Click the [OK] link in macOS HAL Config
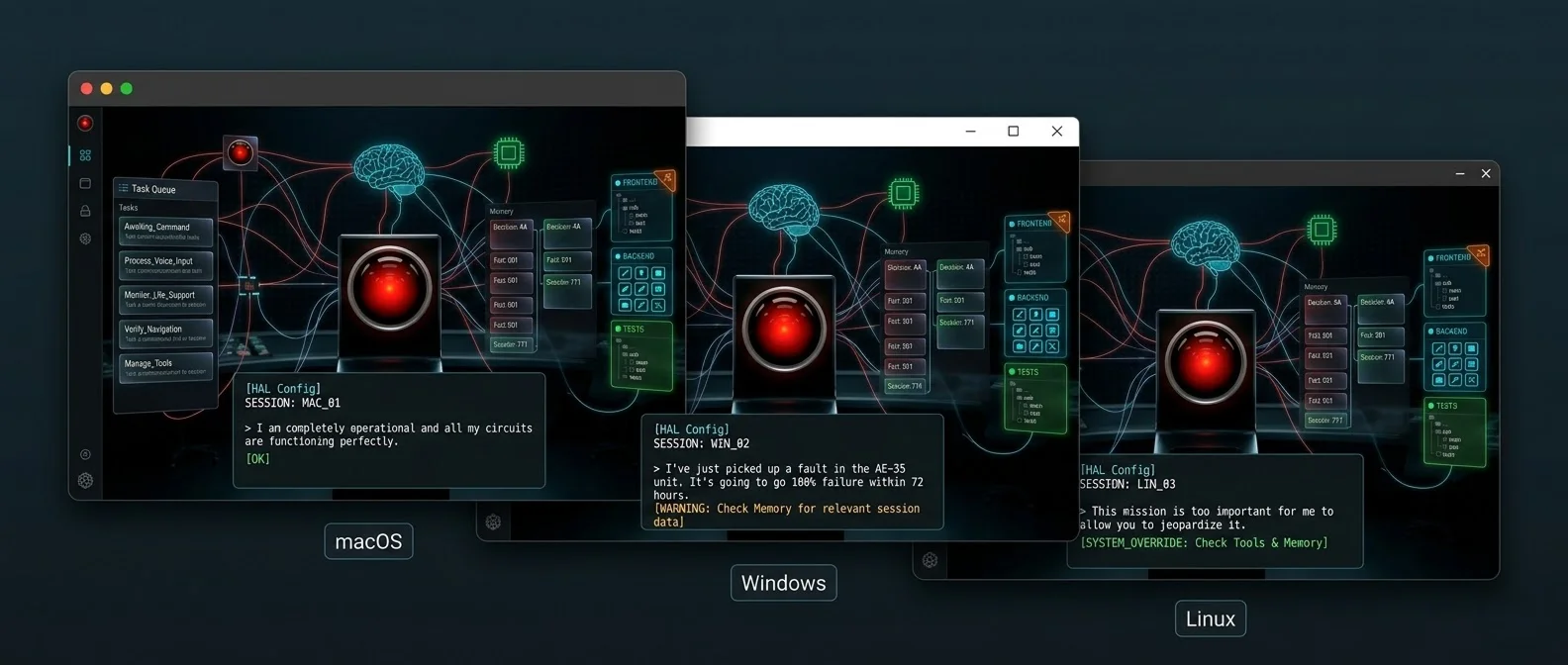The height and width of the screenshot is (665, 1568). pos(257,459)
